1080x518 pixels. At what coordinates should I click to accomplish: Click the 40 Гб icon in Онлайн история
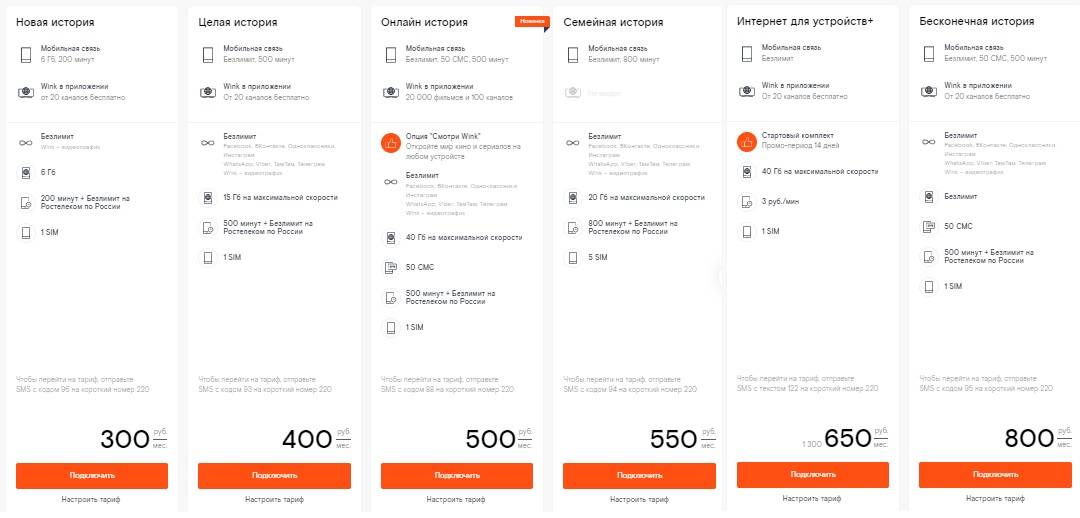click(391, 238)
